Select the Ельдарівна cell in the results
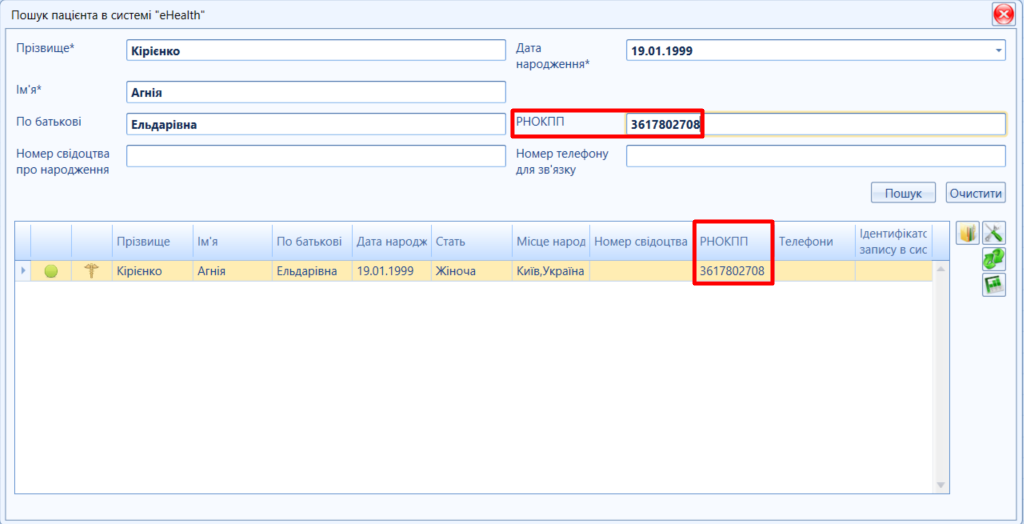Viewport: 1024px width, 524px height. pos(312,271)
